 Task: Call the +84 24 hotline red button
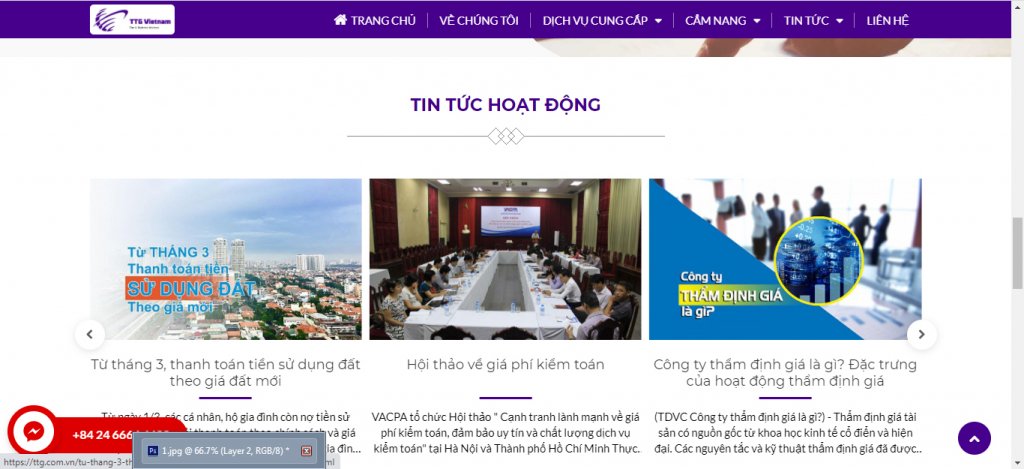click(118, 435)
